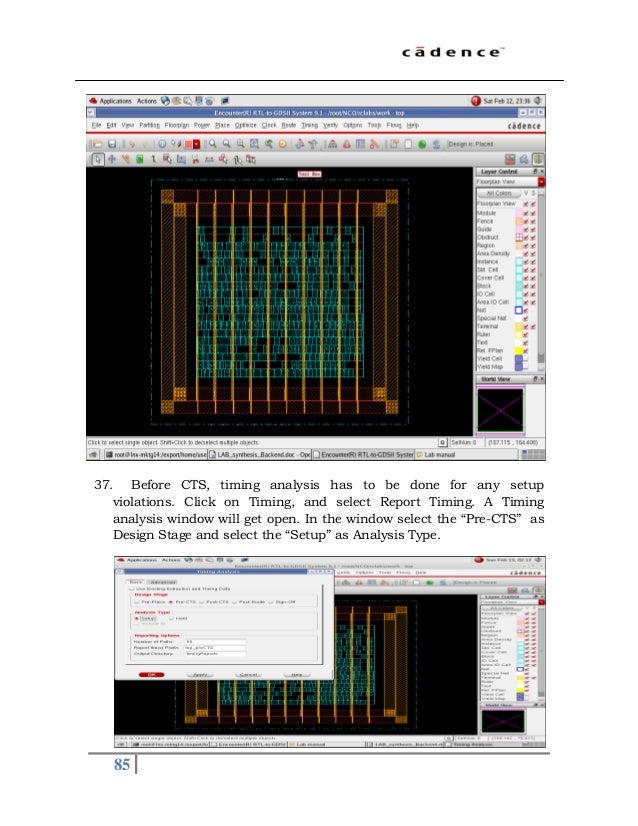
Task: Click the first magnifier zoom in icon
Action: point(212,144)
